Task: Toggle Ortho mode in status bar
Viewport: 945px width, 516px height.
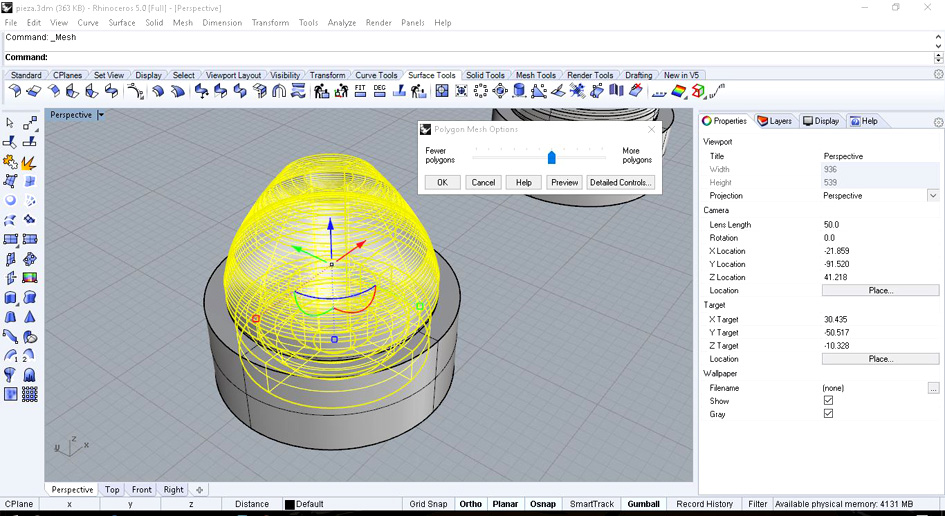Action: [471, 504]
